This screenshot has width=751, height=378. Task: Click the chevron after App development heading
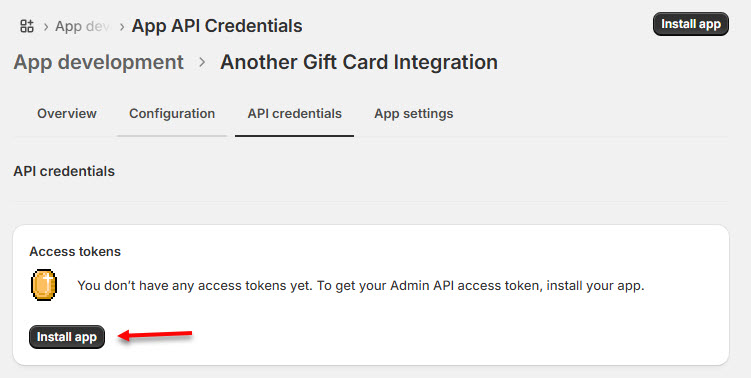pyautogui.click(x=202, y=62)
